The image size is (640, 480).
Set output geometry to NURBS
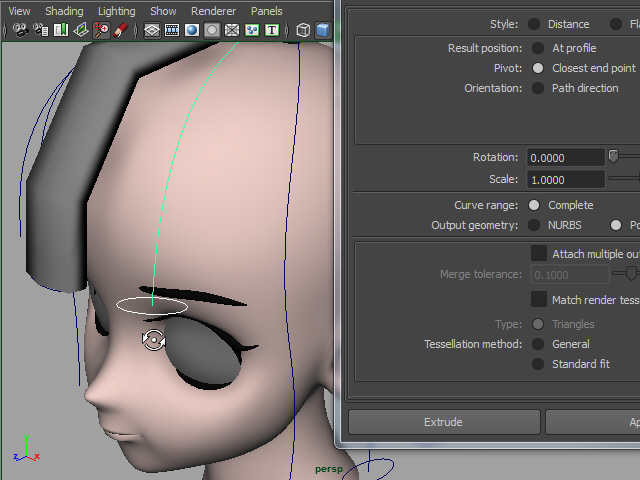(x=535, y=225)
